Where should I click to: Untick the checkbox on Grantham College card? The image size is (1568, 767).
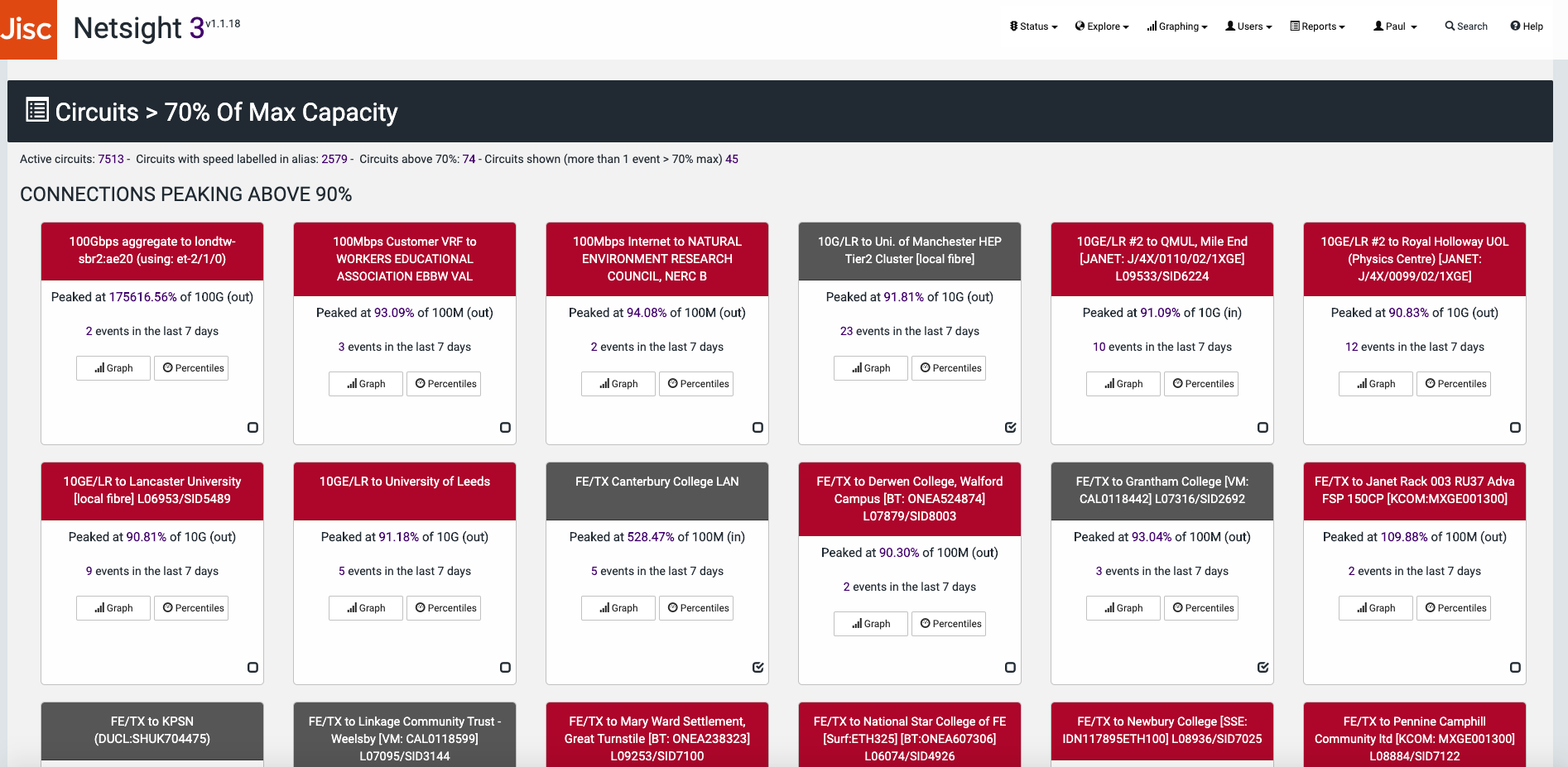coord(1263,668)
